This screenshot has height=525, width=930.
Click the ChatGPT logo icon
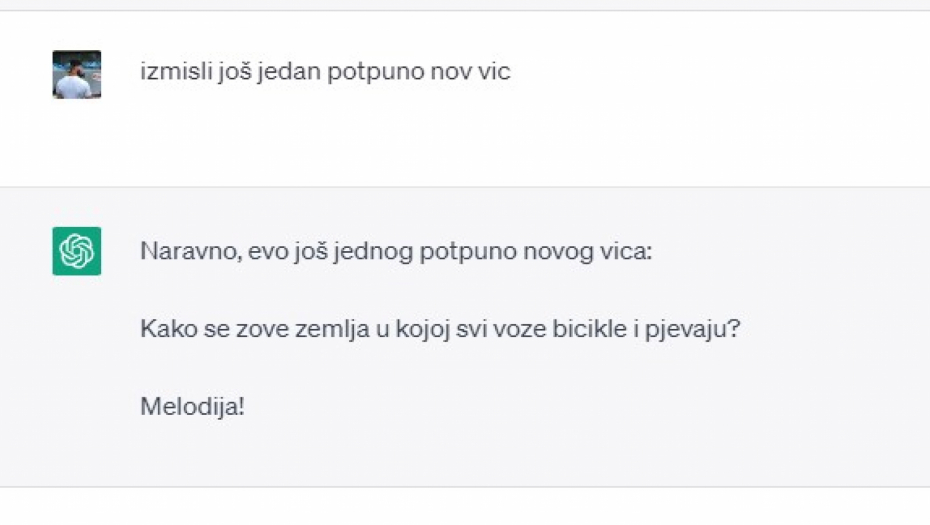[77, 251]
